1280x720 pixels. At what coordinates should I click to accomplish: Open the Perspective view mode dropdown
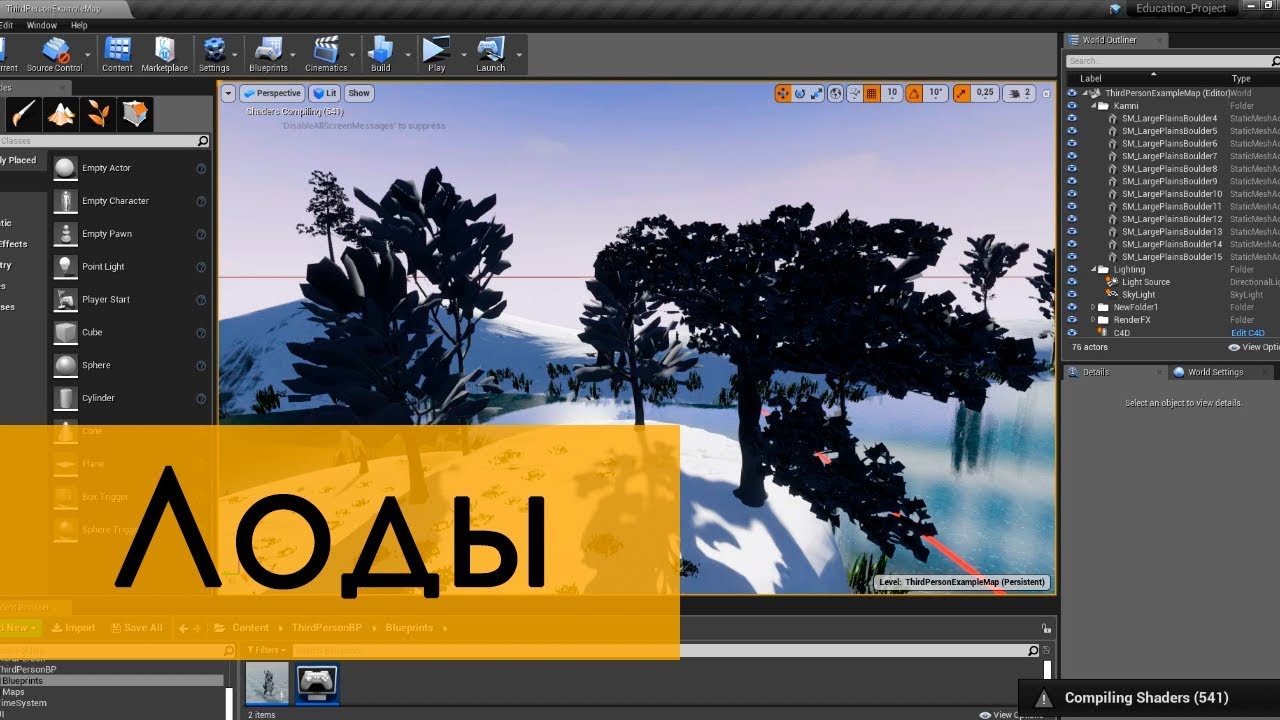[x=272, y=93]
